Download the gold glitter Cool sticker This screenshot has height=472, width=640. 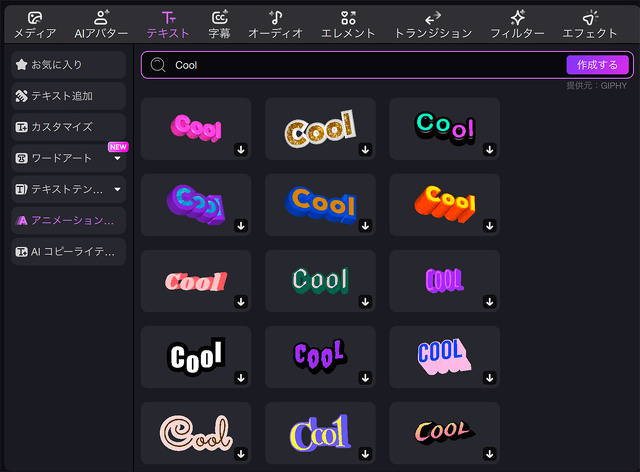coord(365,149)
